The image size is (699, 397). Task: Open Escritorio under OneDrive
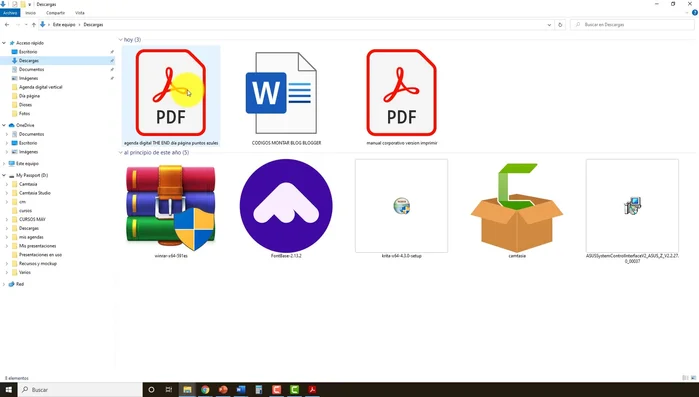tap(28, 143)
